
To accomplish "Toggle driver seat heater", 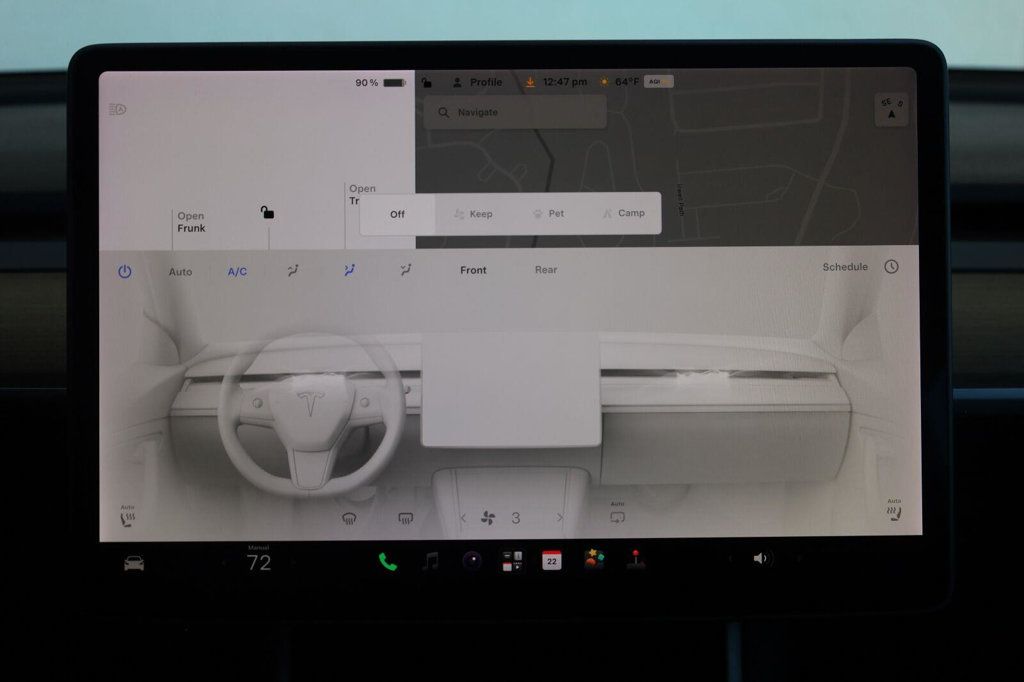I will [x=127, y=517].
